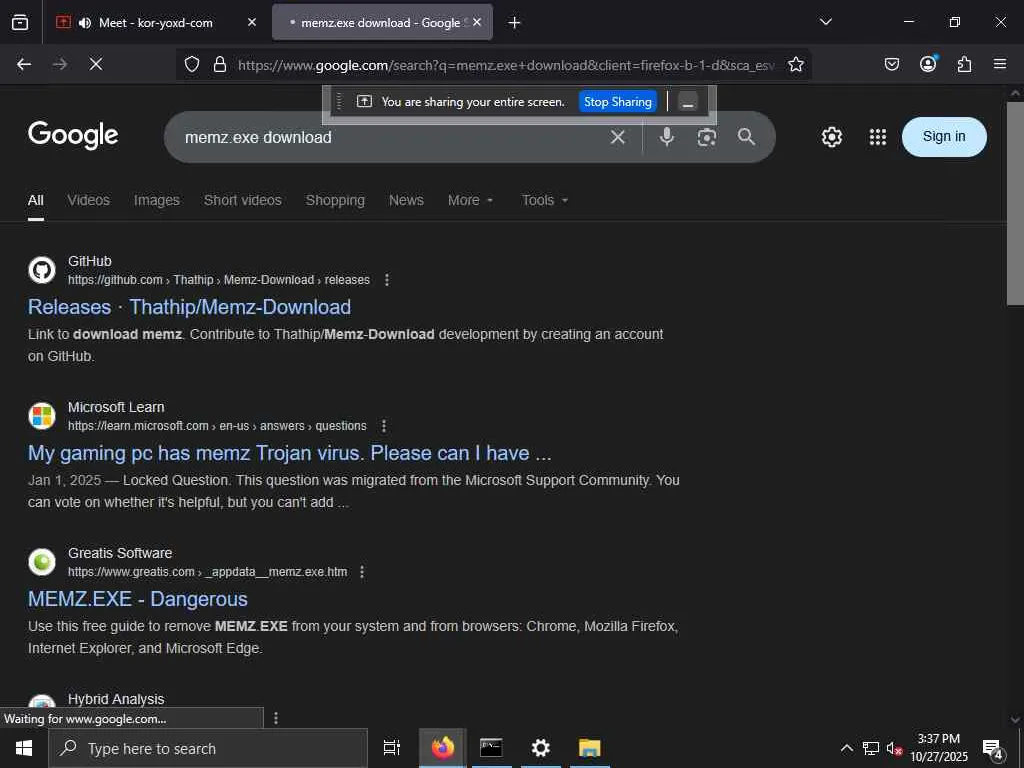
Task: Open Settings app from taskbar
Action: [x=541, y=748]
